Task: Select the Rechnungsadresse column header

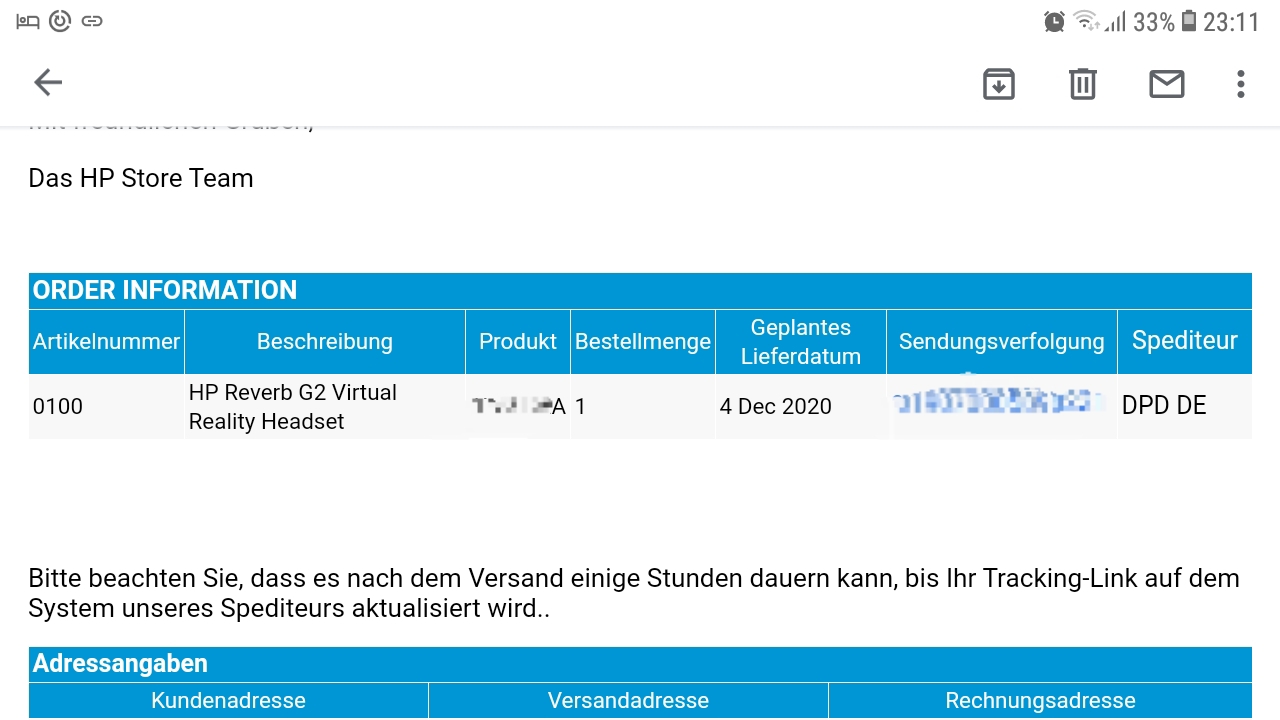Action: click(1040, 701)
